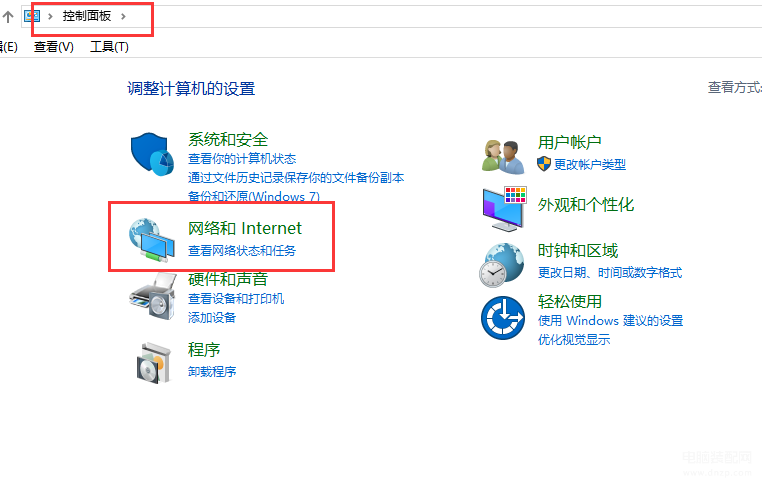This screenshot has height=486, width=762.
Task: Click the 轻松使用 blue circle icon
Action: [x=503, y=318]
